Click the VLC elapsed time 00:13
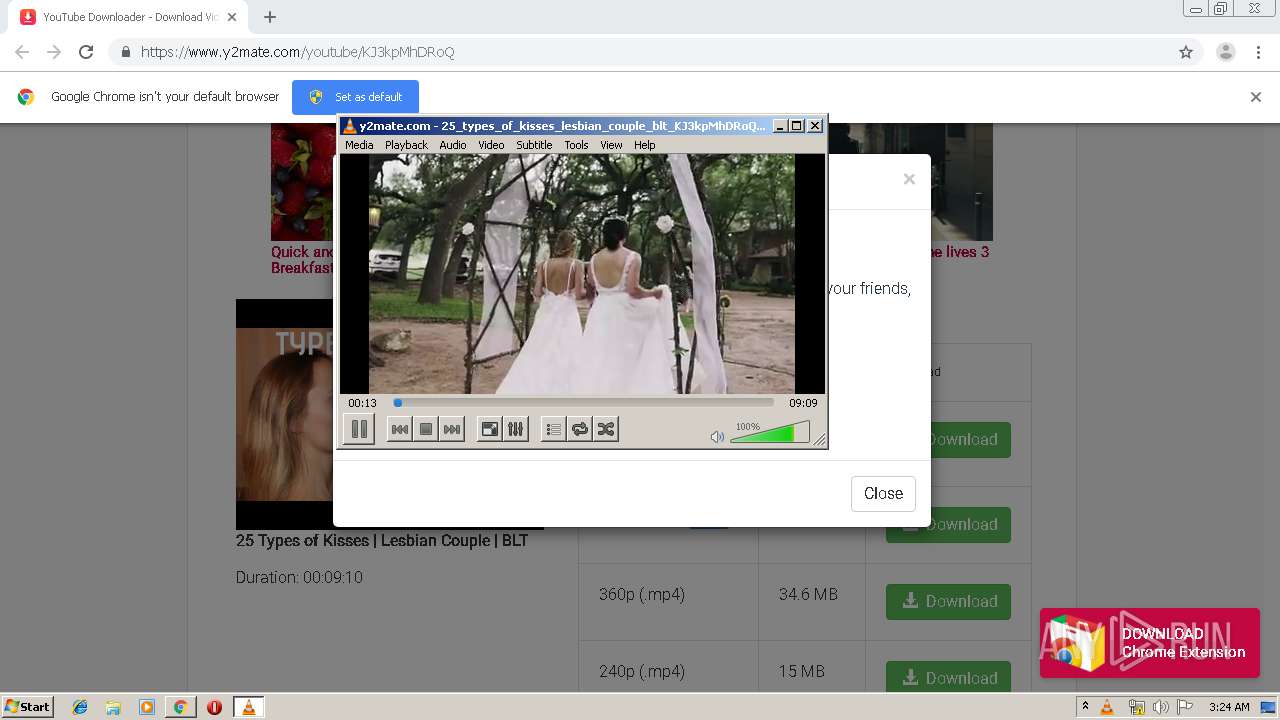This screenshot has height=720, width=1280. pos(362,403)
